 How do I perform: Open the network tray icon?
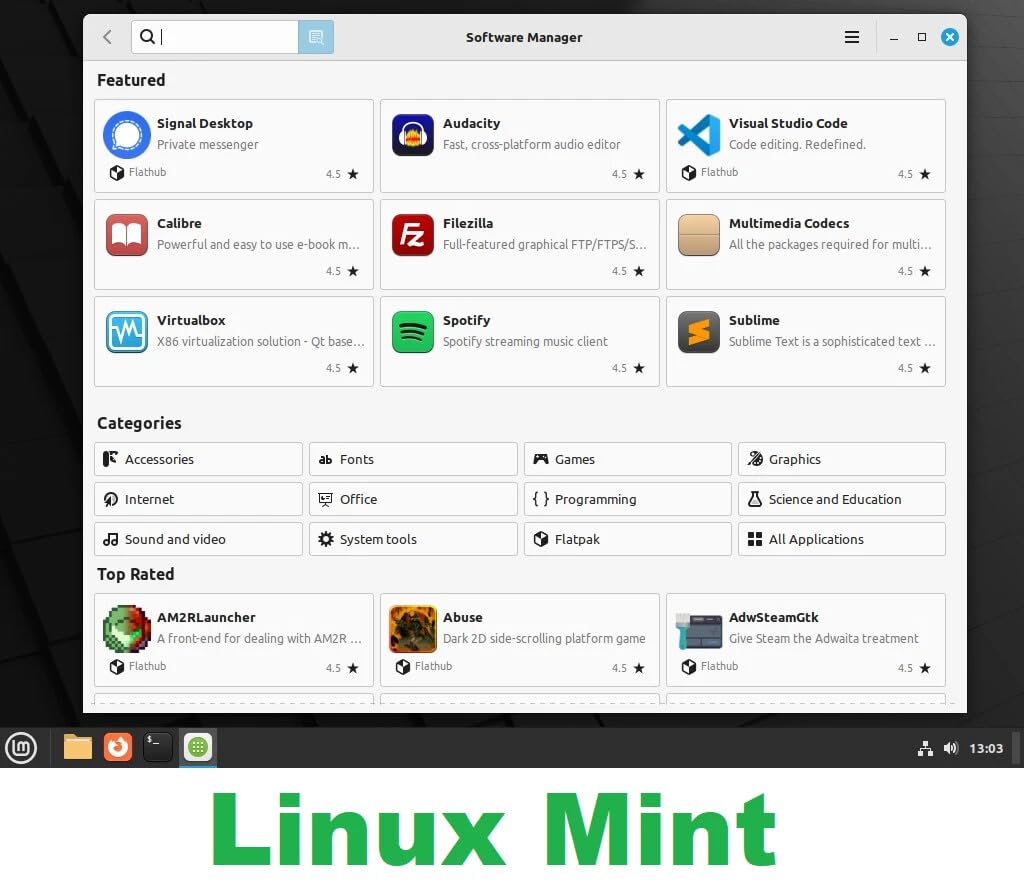pyautogui.click(x=925, y=748)
